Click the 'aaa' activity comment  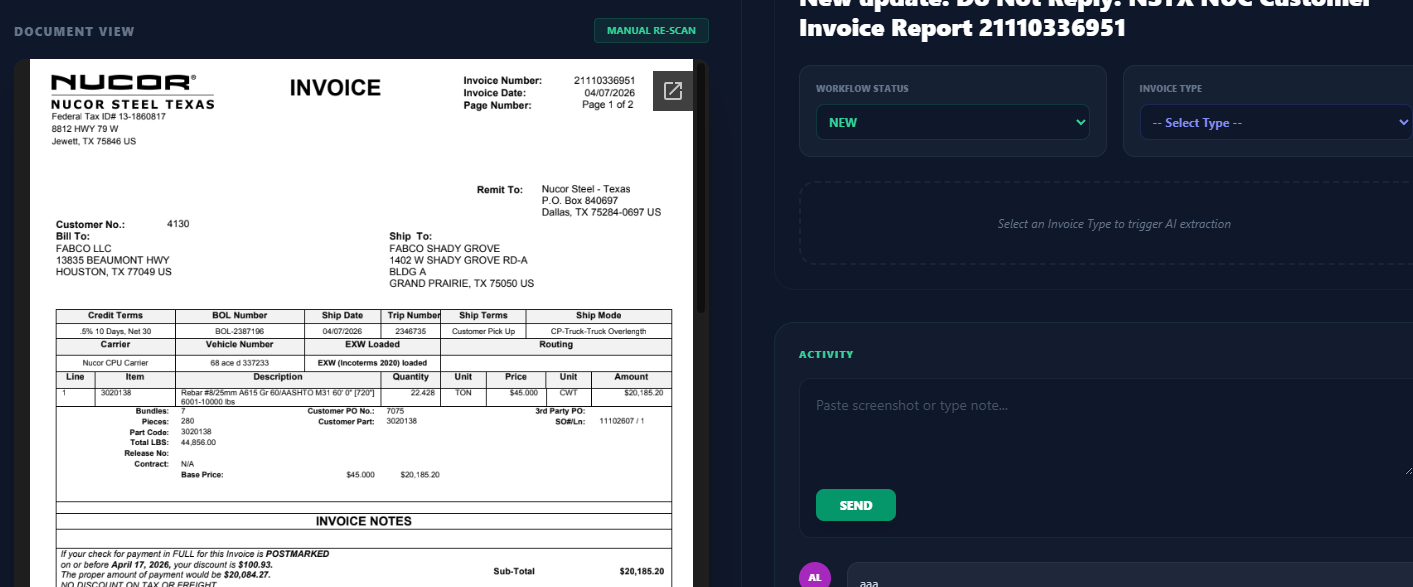click(868, 581)
